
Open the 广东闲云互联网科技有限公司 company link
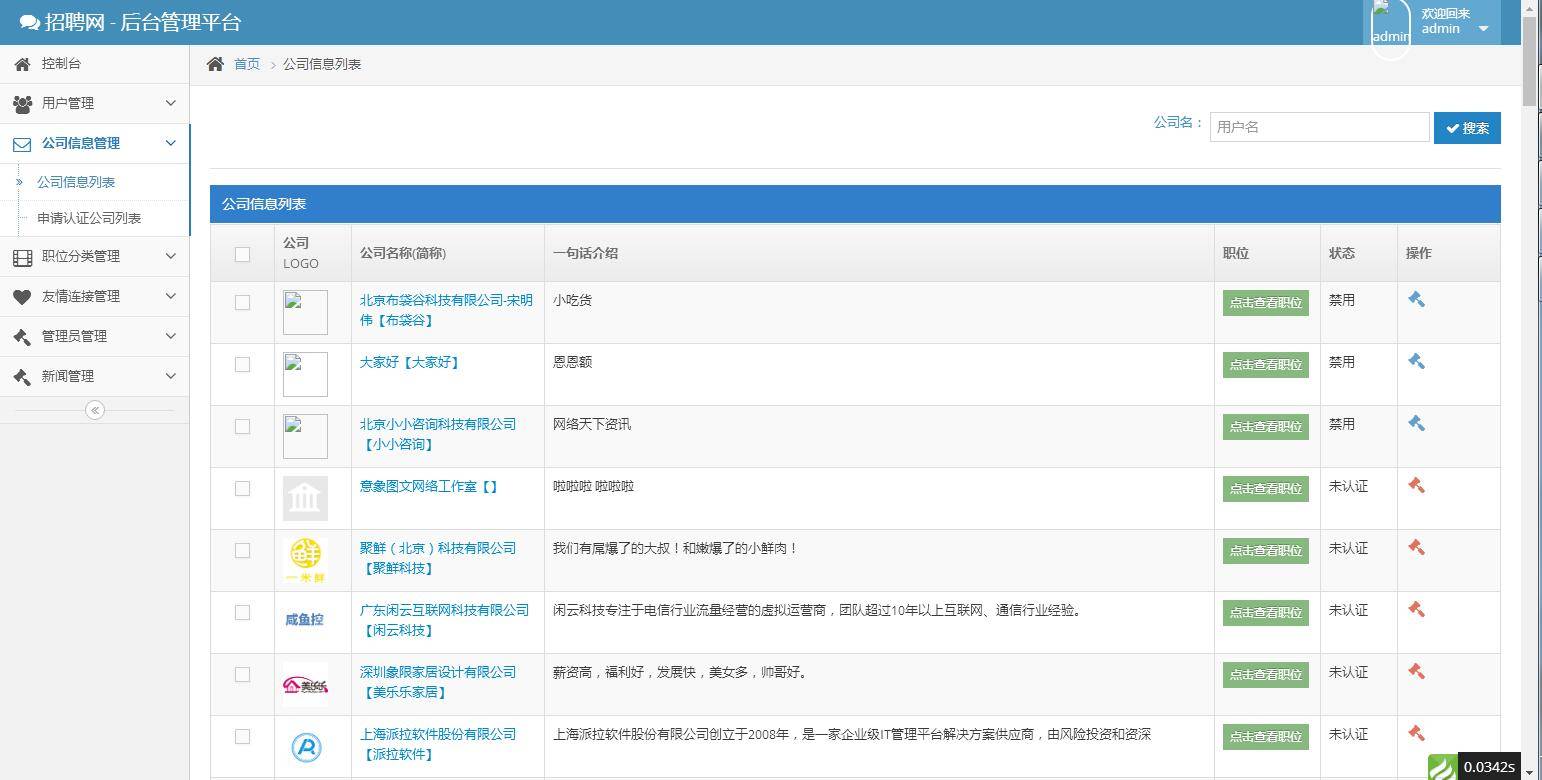pyautogui.click(x=444, y=611)
